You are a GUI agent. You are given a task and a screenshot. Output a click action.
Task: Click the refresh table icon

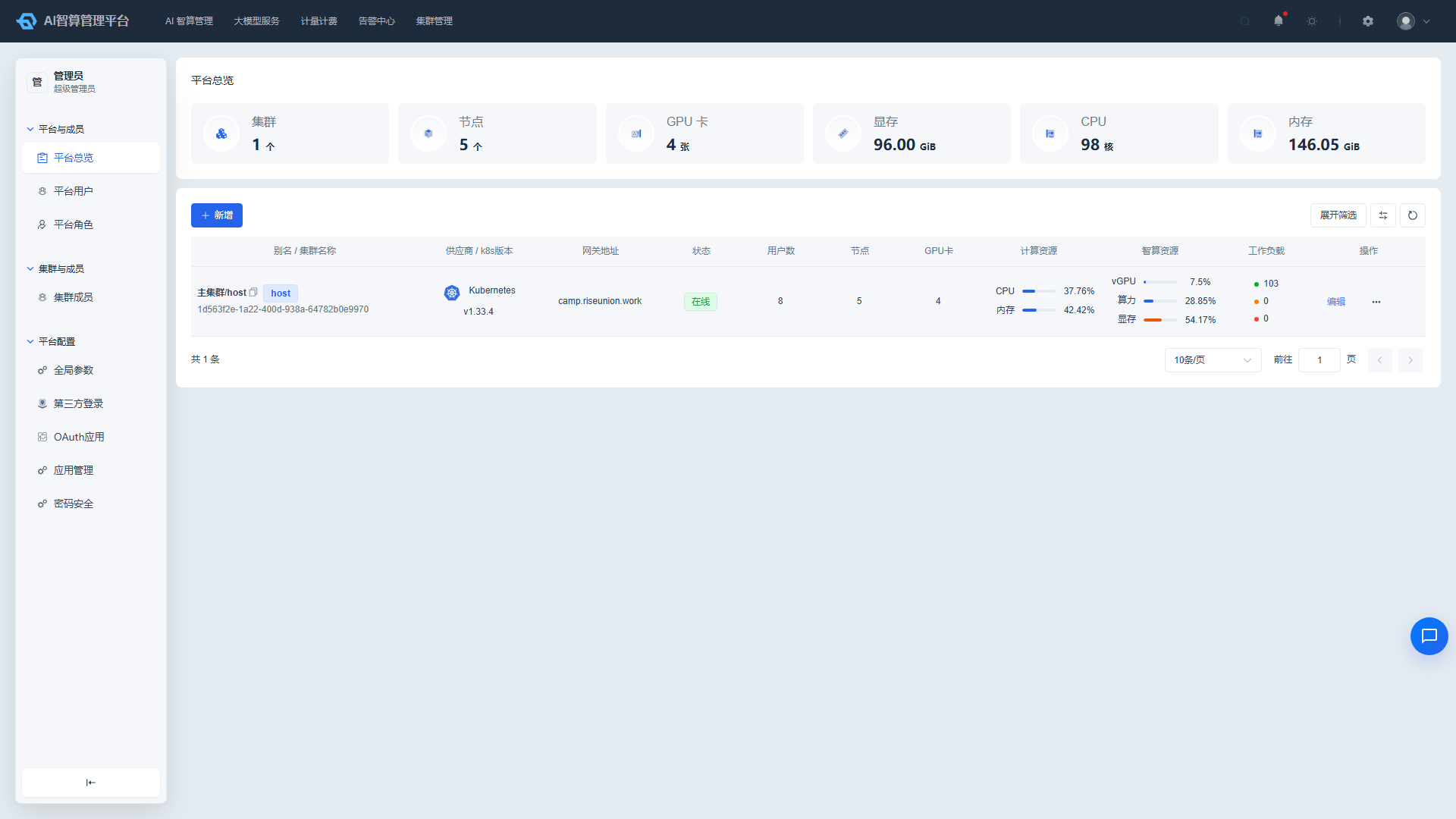(x=1413, y=215)
